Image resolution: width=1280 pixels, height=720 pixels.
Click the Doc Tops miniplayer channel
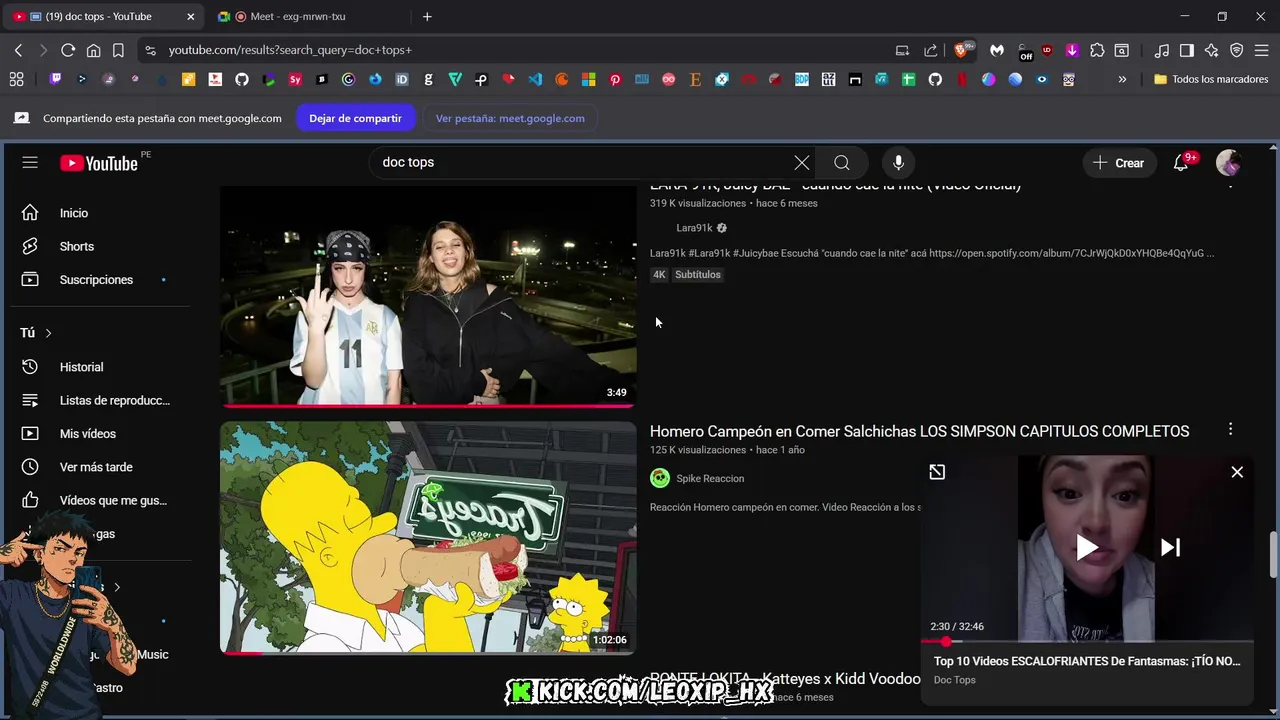(955, 680)
